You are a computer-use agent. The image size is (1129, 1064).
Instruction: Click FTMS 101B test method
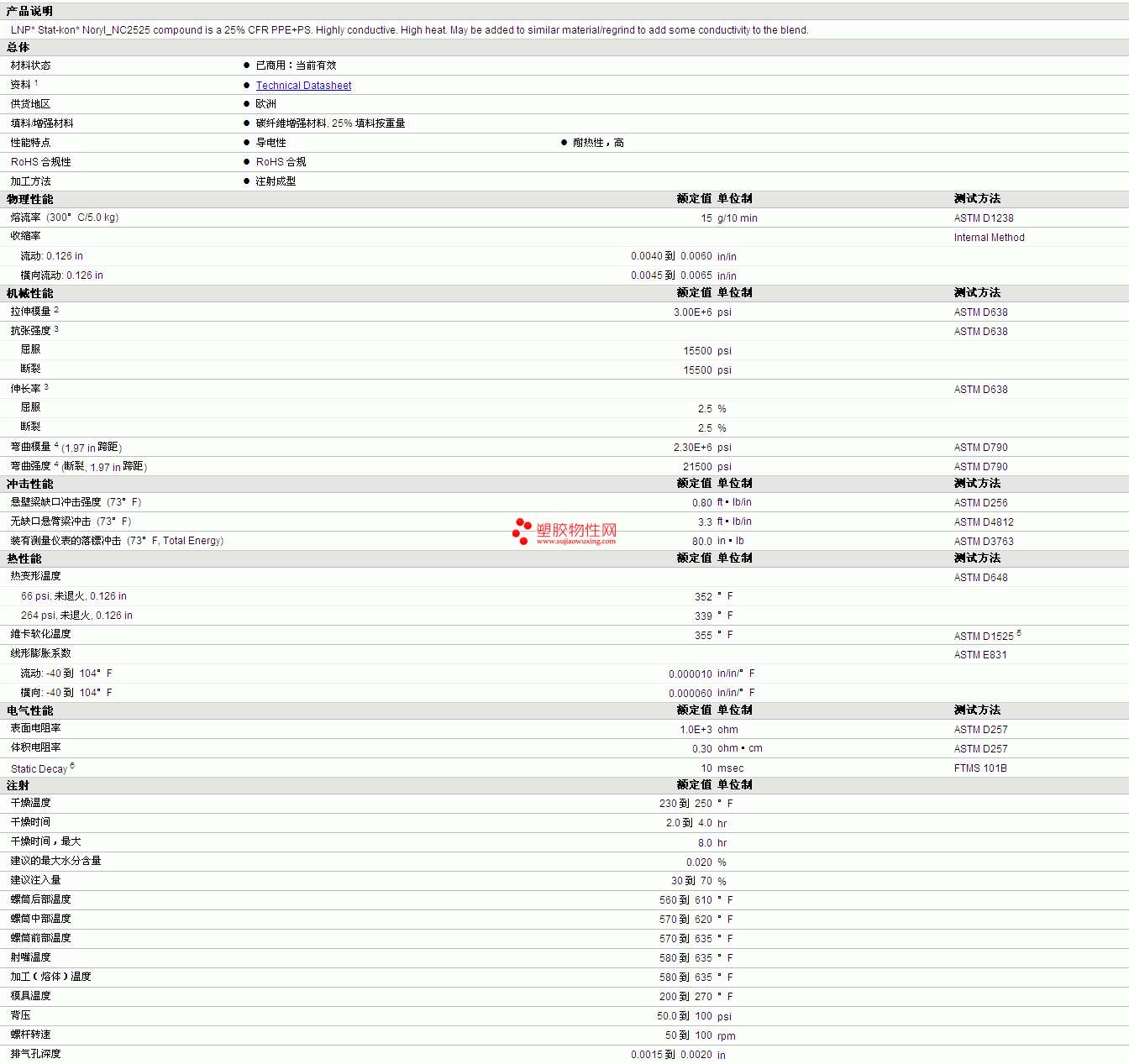980,768
